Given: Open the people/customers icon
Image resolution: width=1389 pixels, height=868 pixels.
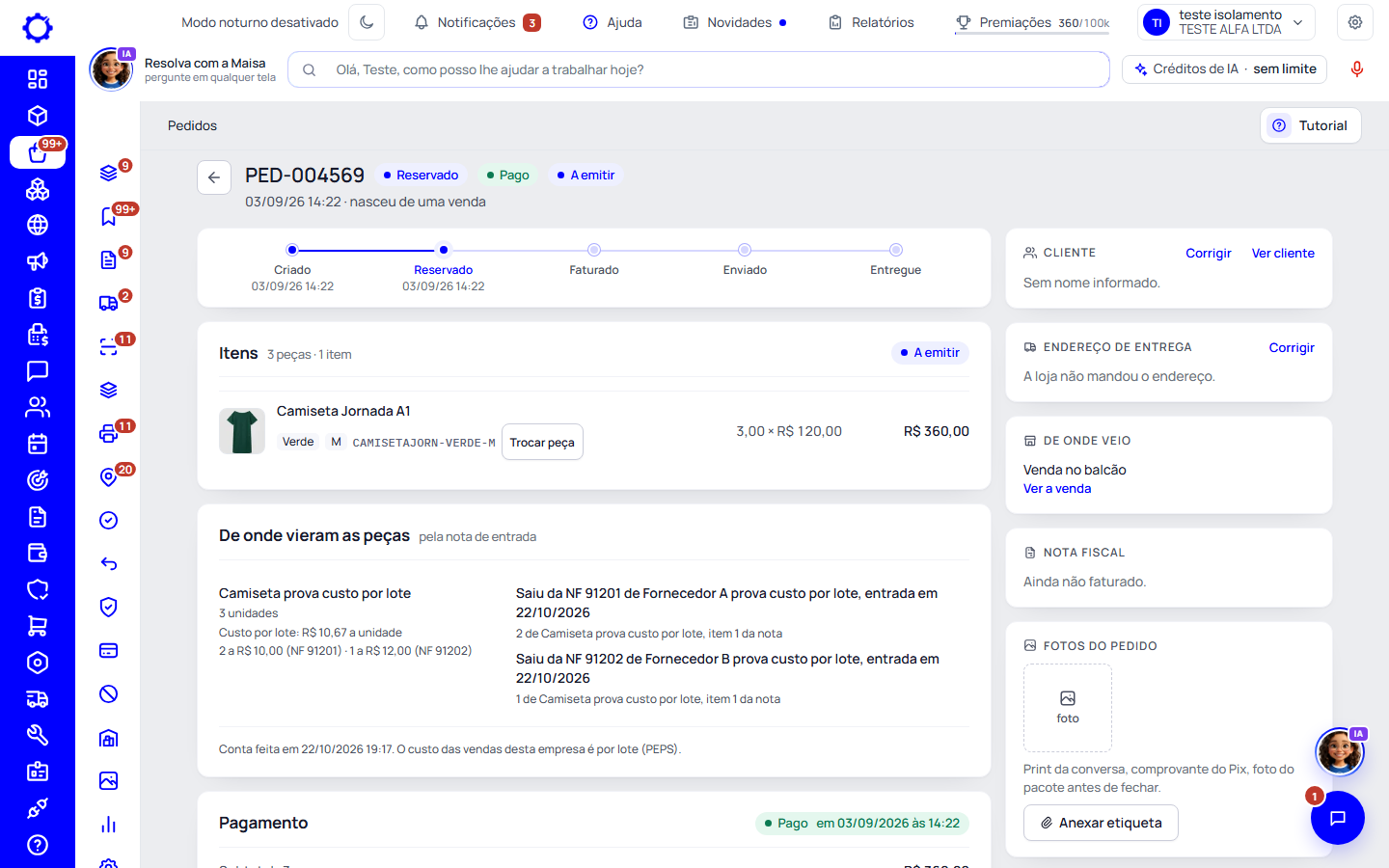Looking at the screenshot, I should pyautogui.click(x=38, y=407).
